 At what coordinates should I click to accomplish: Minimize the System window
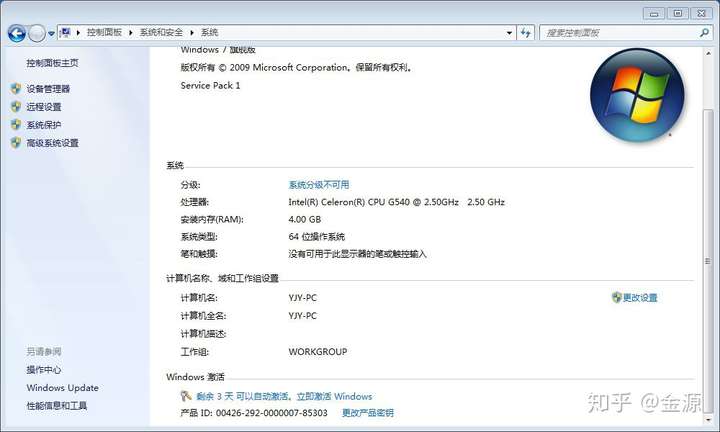click(654, 14)
